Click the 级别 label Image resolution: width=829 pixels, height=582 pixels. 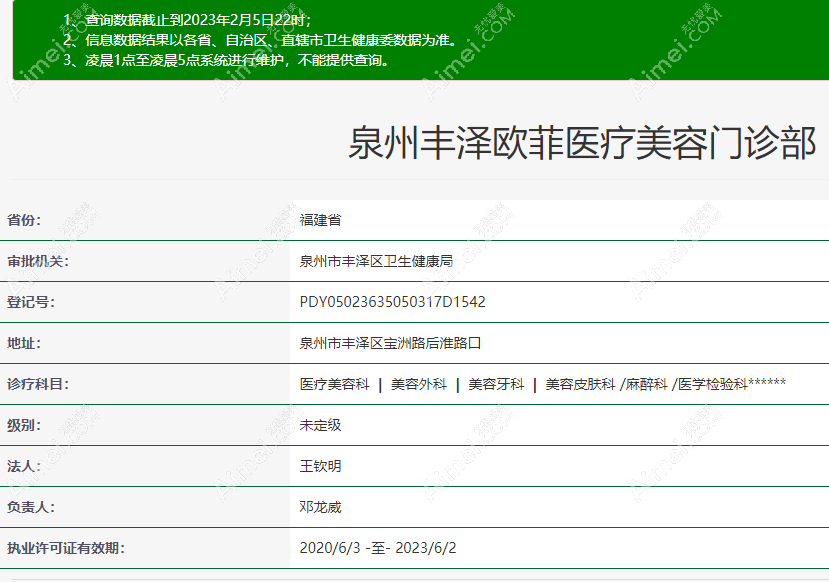click(x=24, y=425)
